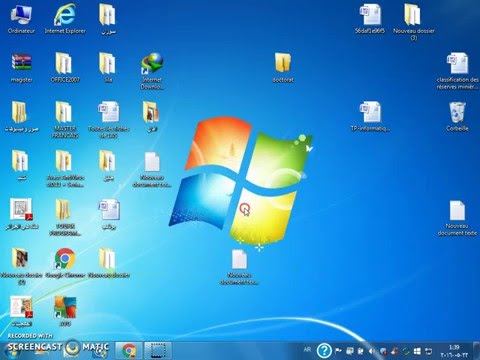Select the unnumbered Nouveau dossier folder beside Chrome
The image size is (480, 360).
point(109,263)
